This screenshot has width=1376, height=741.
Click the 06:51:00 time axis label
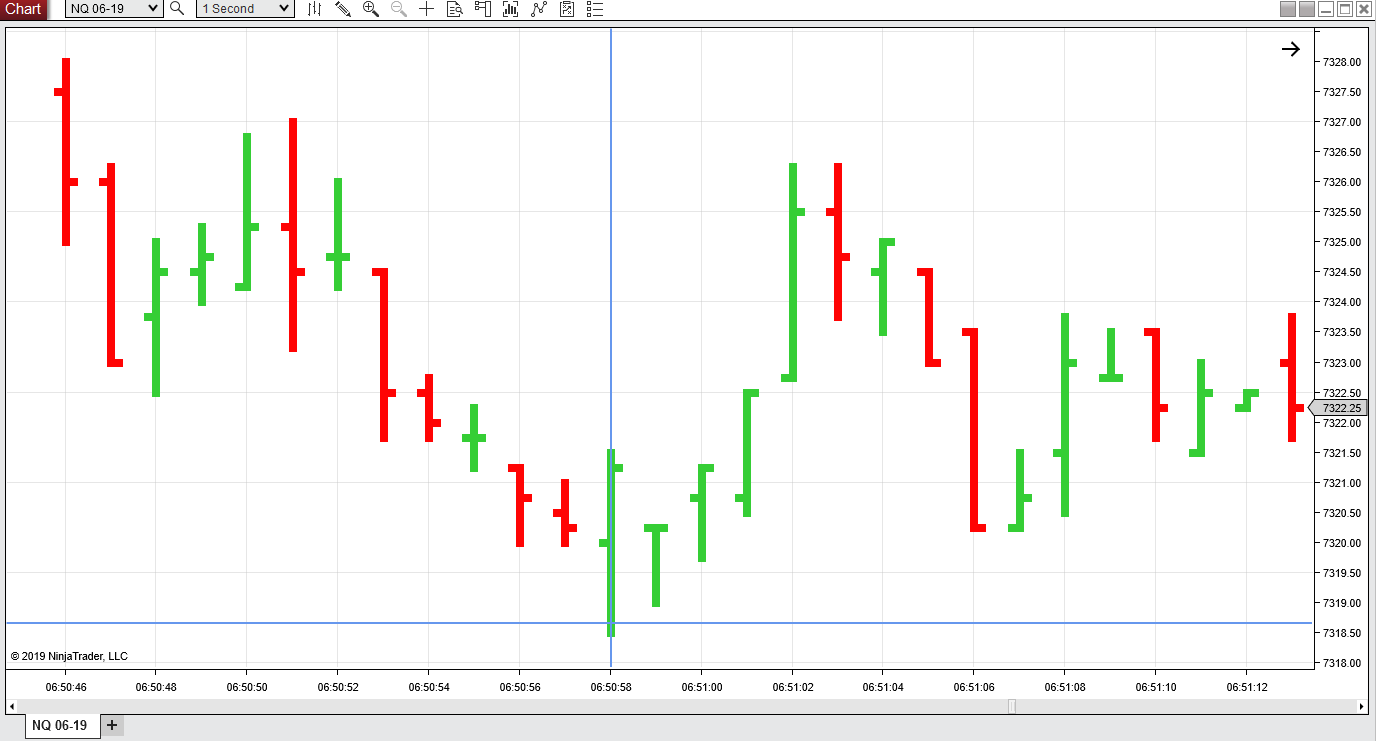[x=702, y=687]
